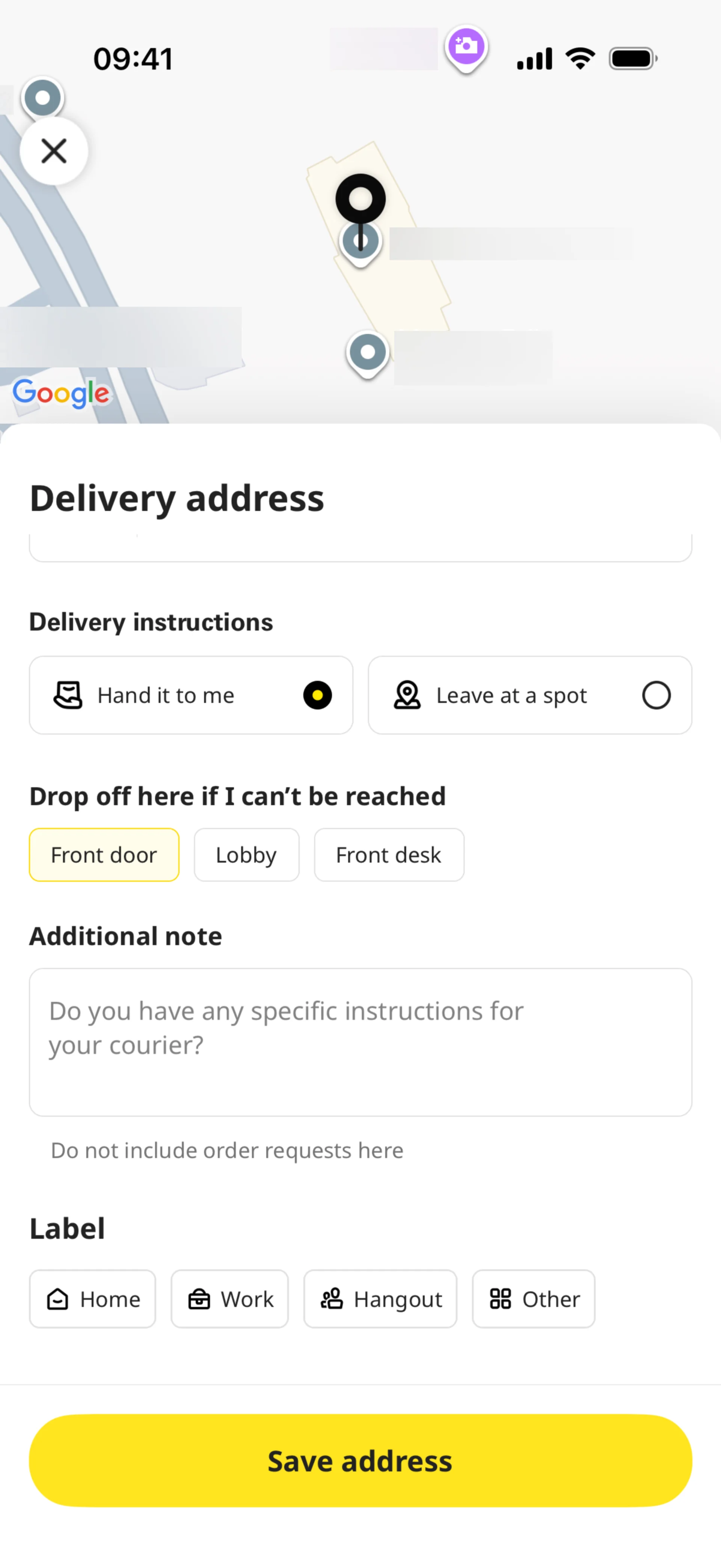Label this address as Hangout
721x1568 pixels.
pos(380,1299)
